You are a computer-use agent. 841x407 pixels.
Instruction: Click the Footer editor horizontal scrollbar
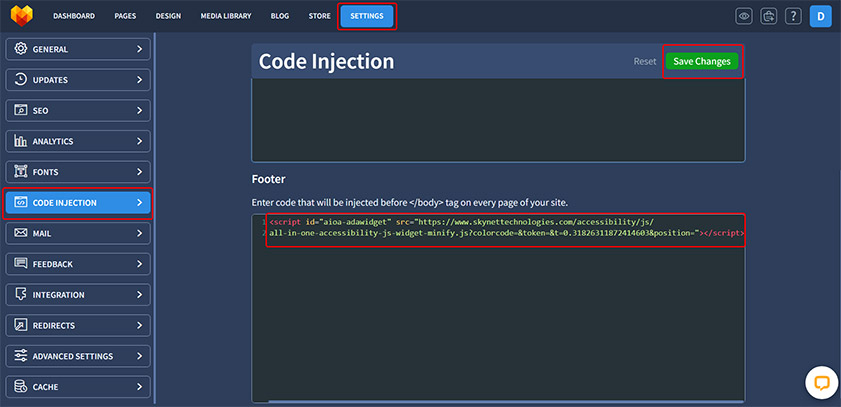click(x=506, y=401)
